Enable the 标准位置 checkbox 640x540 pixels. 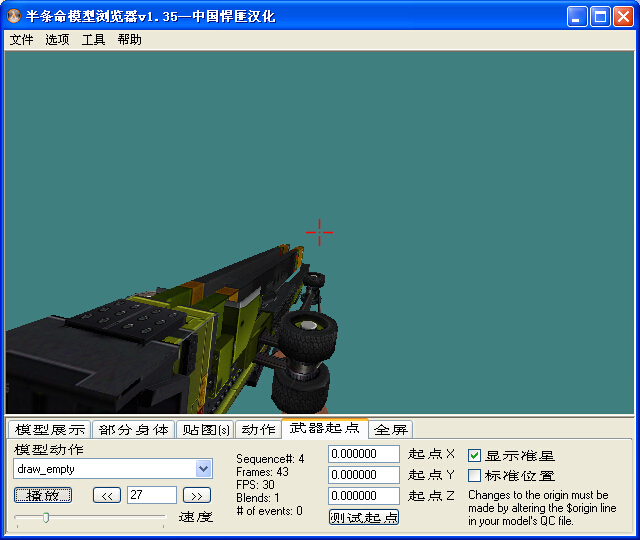[x=474, y=476]
